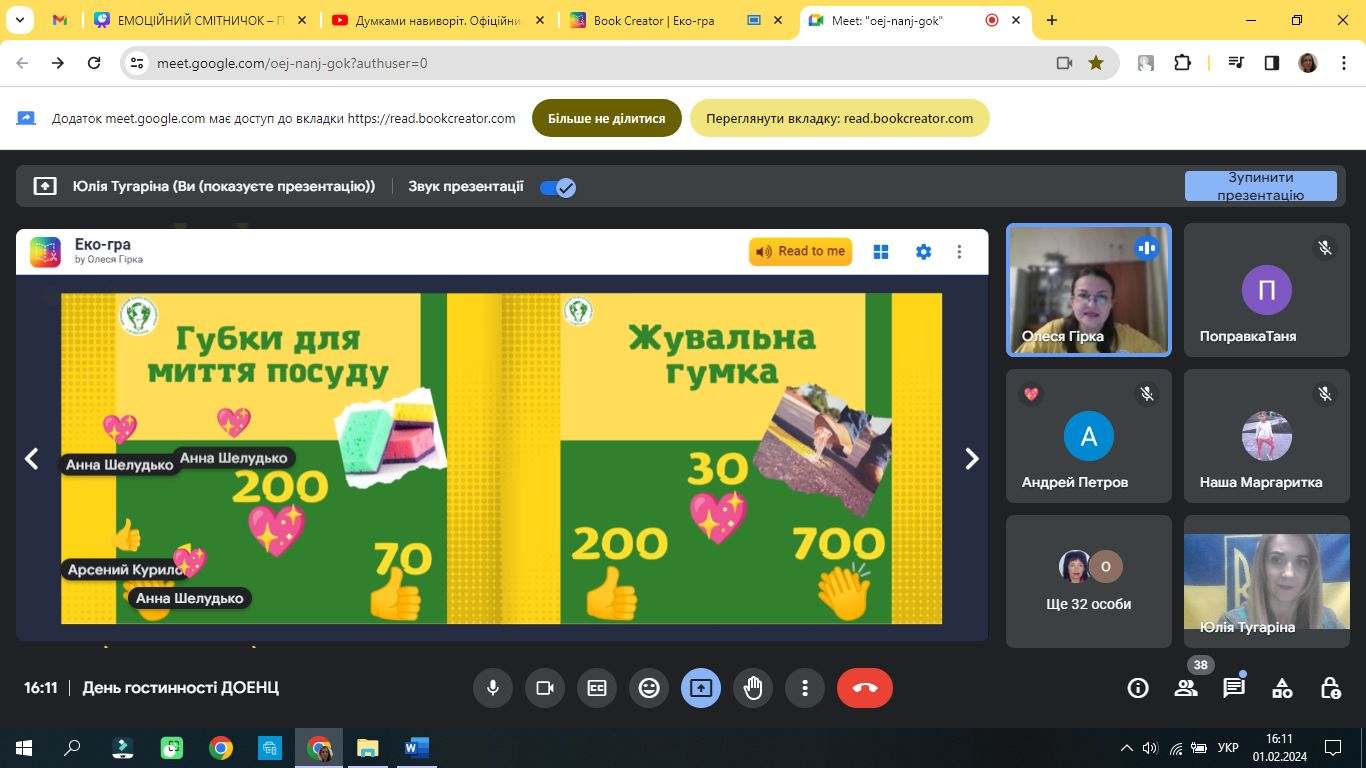Show the participants list

1186,688
